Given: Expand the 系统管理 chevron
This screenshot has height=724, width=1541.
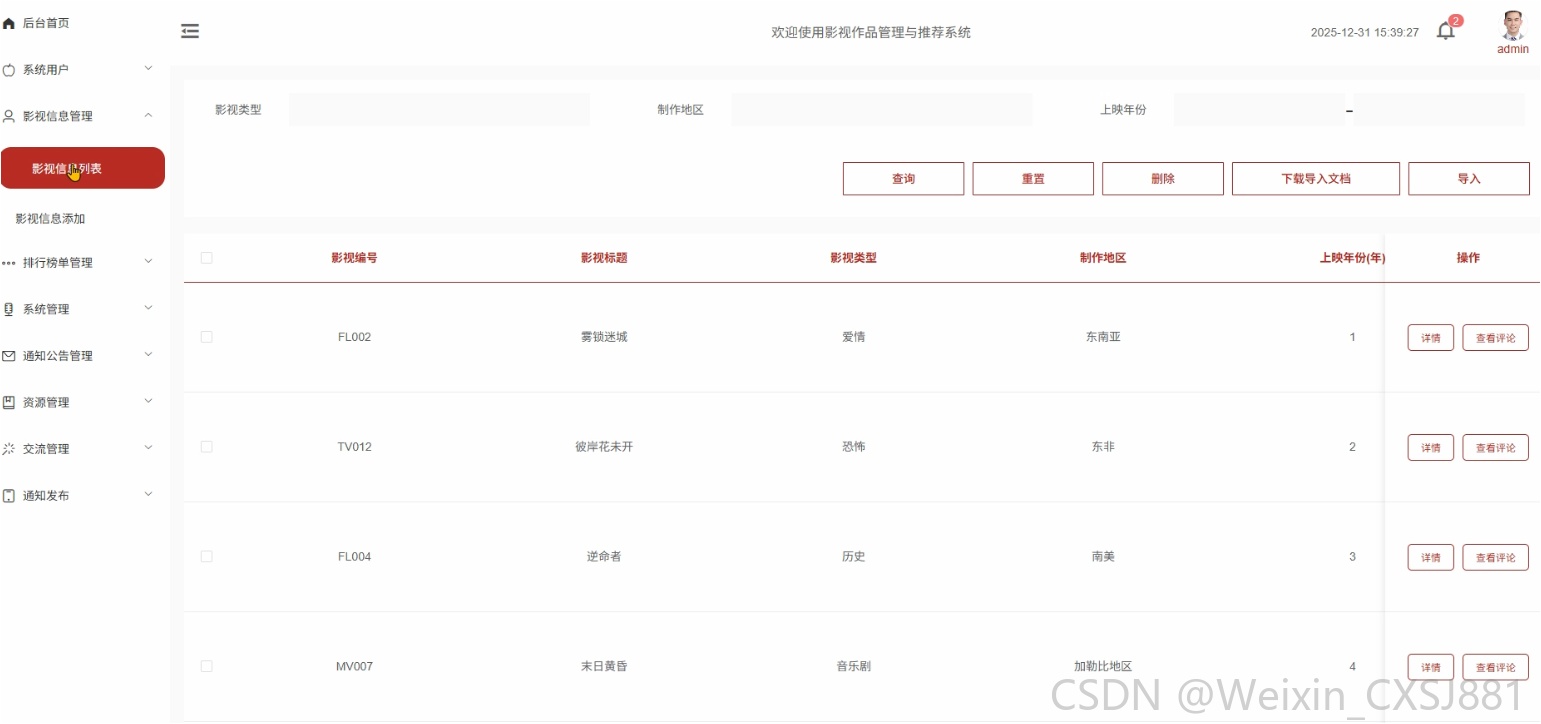Looking at the screenshot, I should (x=148, y=308).
